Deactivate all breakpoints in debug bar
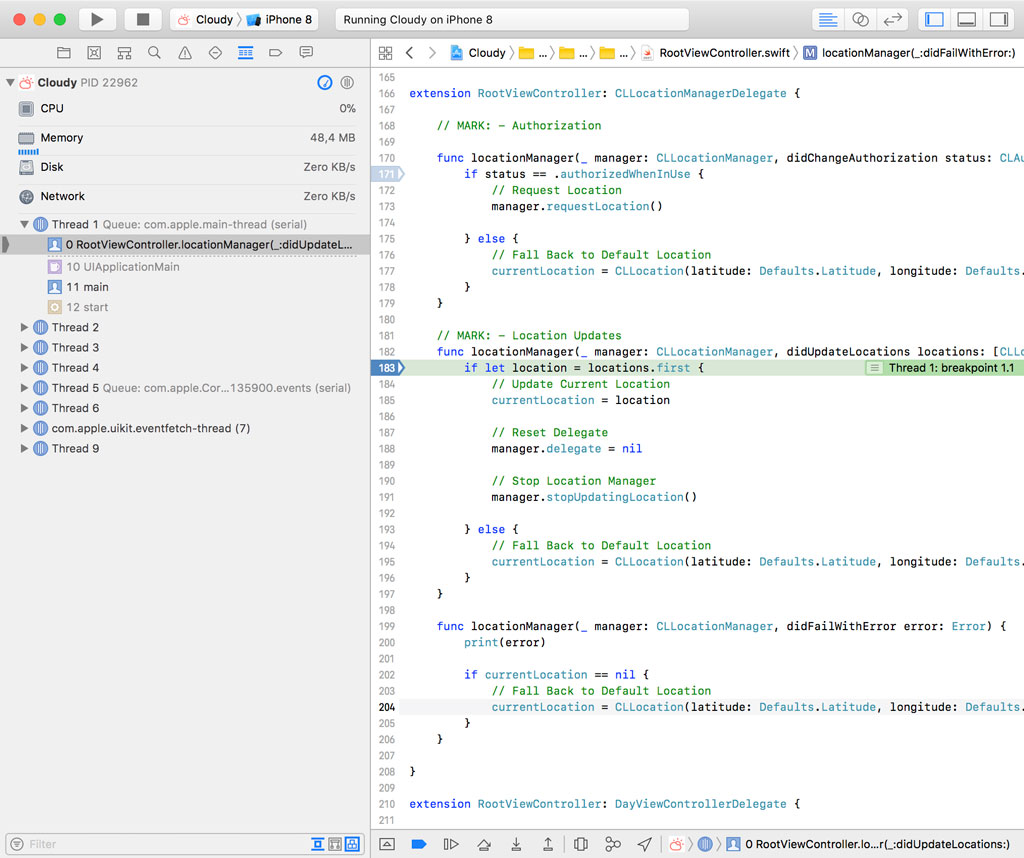Viewport: 1024px width, 858px height. point(419,844)
